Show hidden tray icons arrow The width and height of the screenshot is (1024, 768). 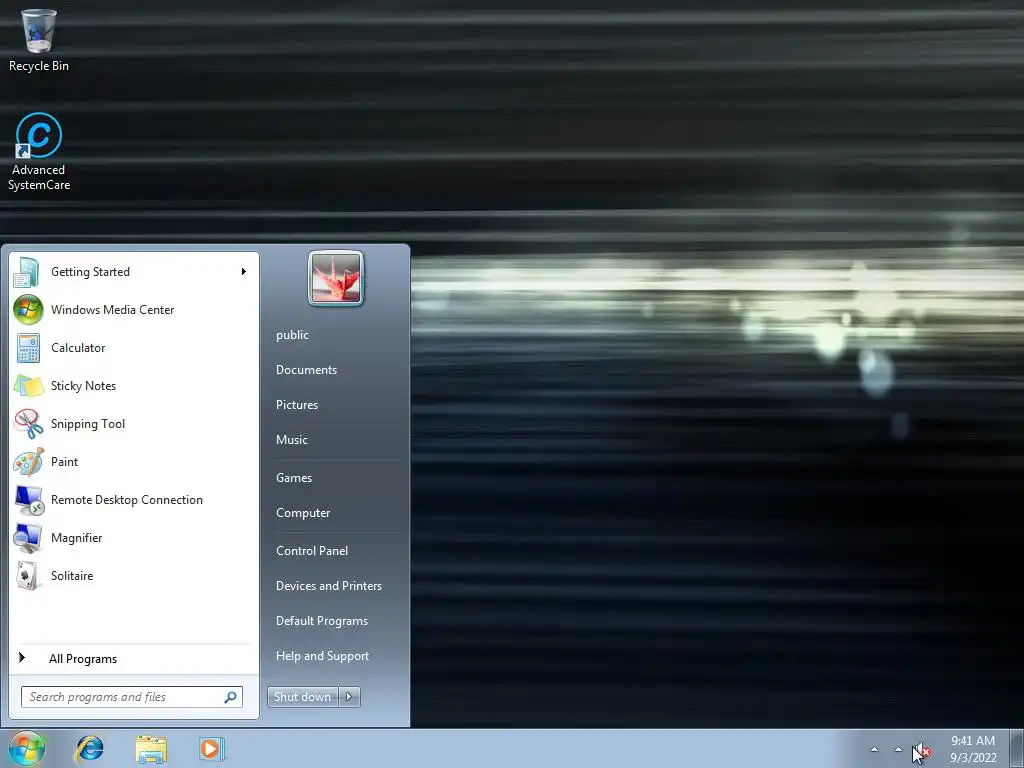pos(874,750)
